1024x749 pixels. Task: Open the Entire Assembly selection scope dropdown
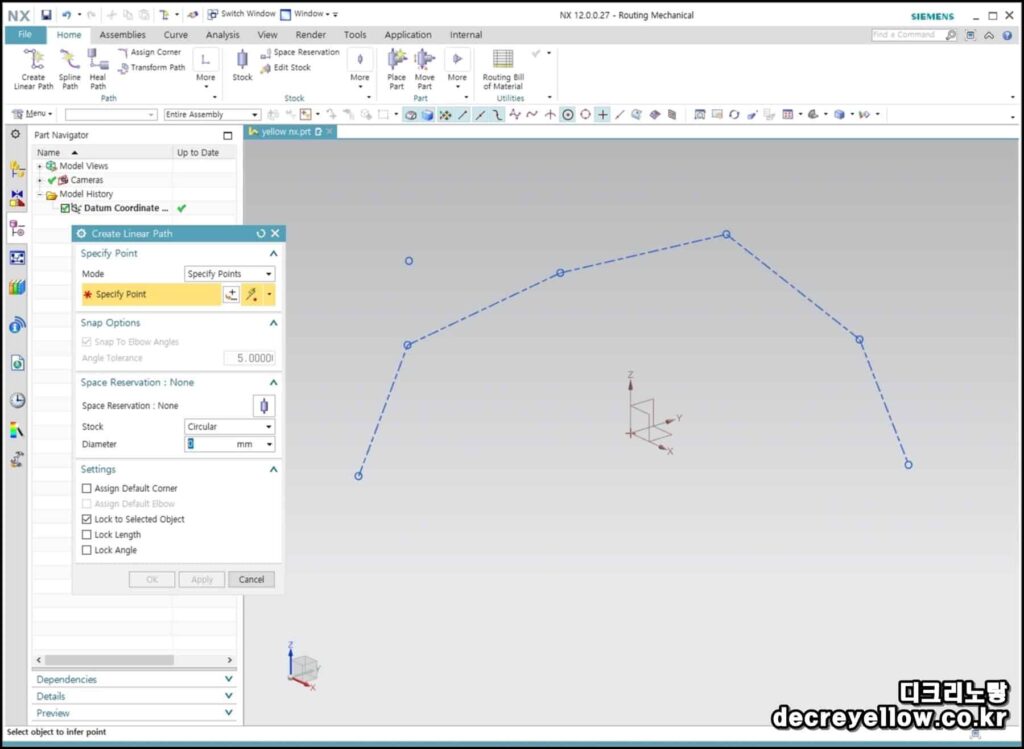212,114
